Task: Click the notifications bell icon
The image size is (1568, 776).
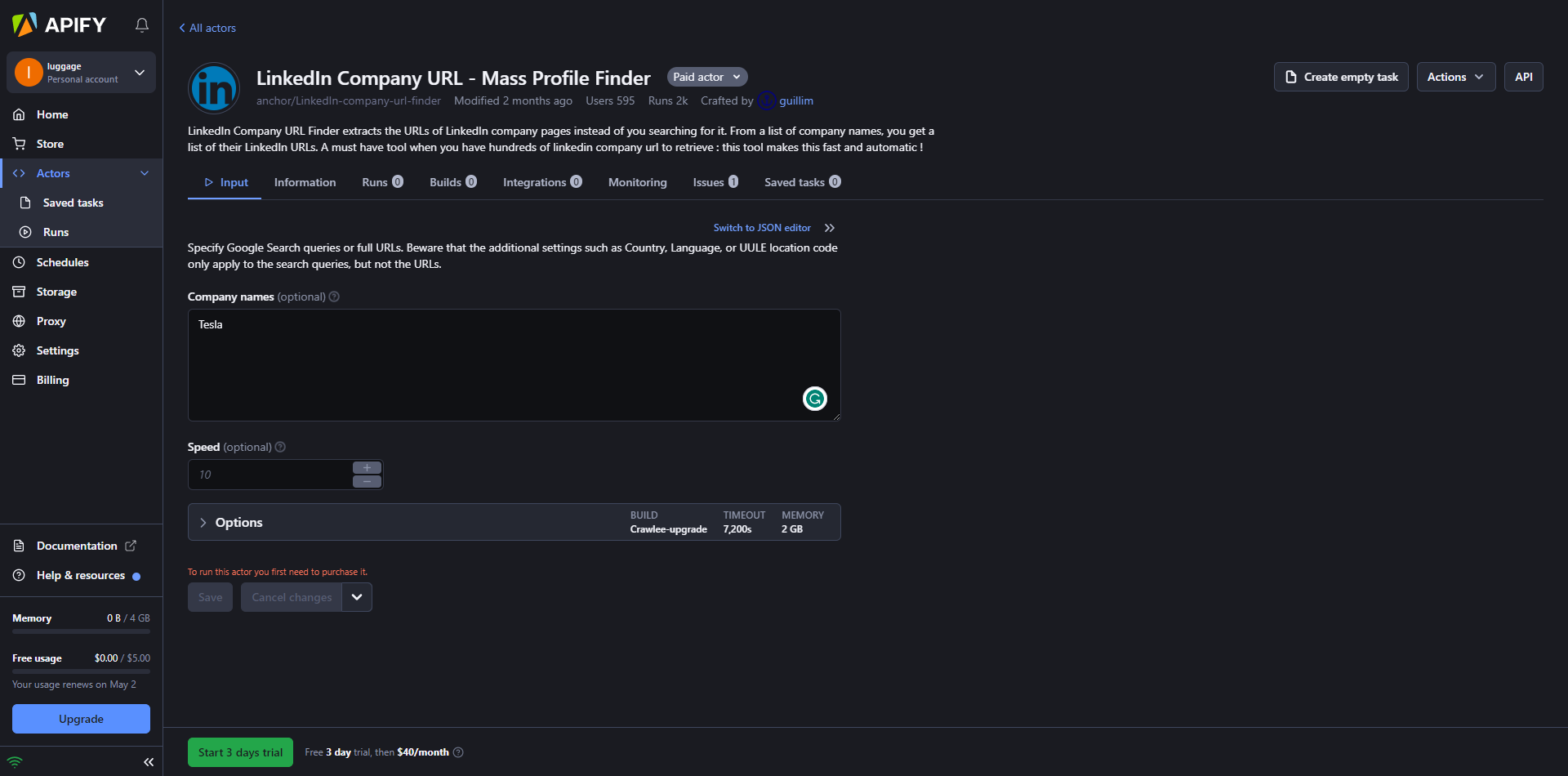Action: point(142,25)
